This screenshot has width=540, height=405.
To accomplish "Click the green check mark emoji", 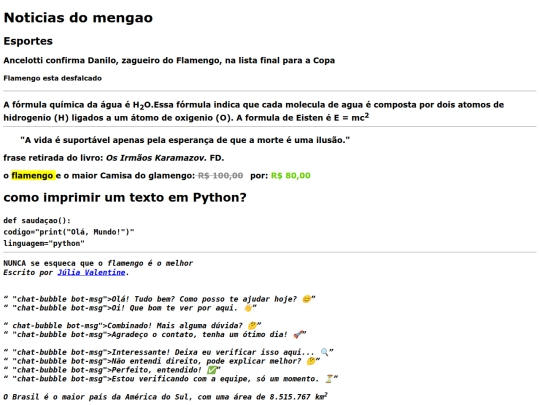I will (x=212, y=370).
